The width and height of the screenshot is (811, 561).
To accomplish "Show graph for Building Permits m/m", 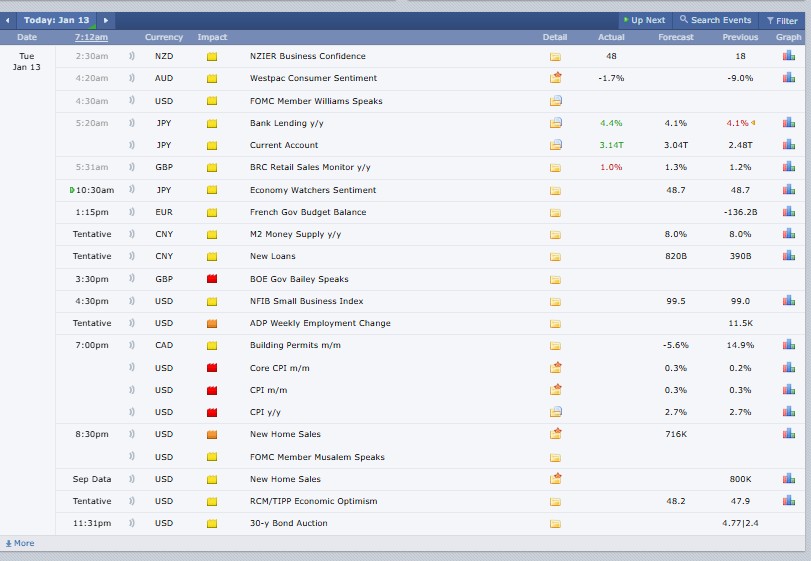I will [788, 345].
